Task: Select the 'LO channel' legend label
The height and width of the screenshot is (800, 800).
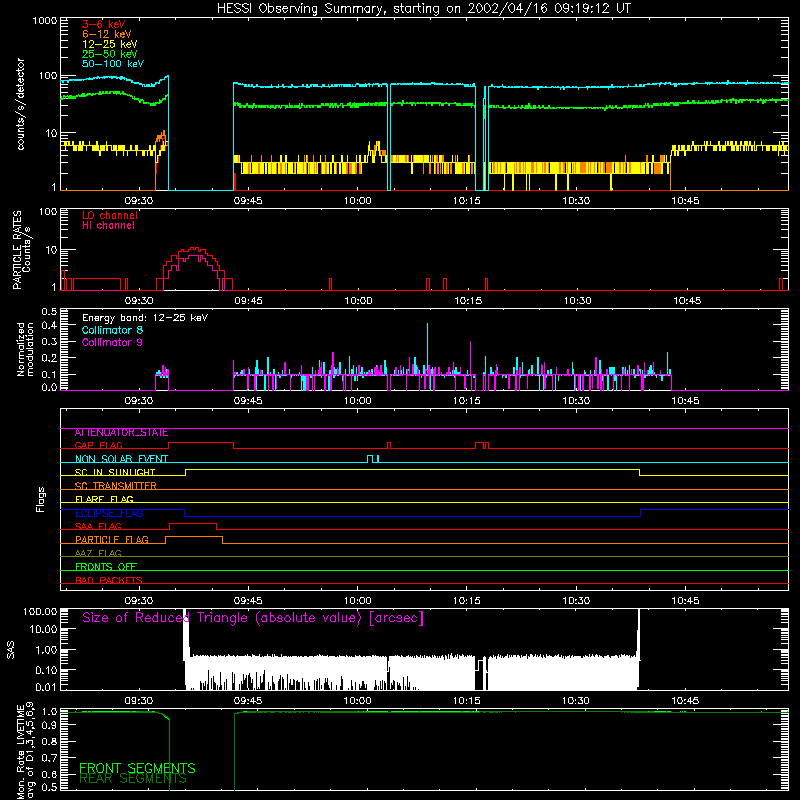Action: 110,215
